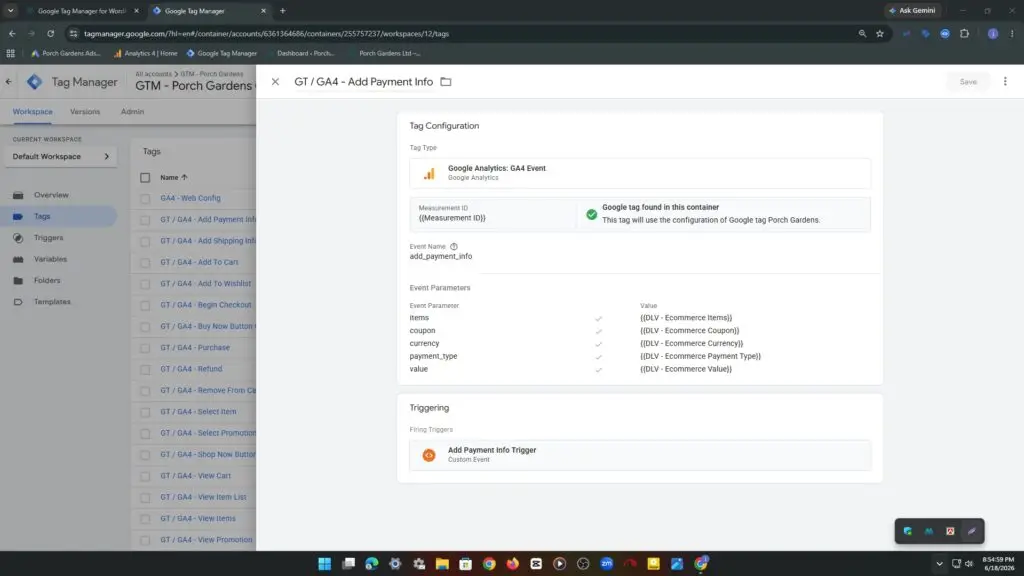Viewport: 1024px width, 576px height.
Task: Switch to the Admin tab
Action: pyautogui.click(x=132, y=112)
